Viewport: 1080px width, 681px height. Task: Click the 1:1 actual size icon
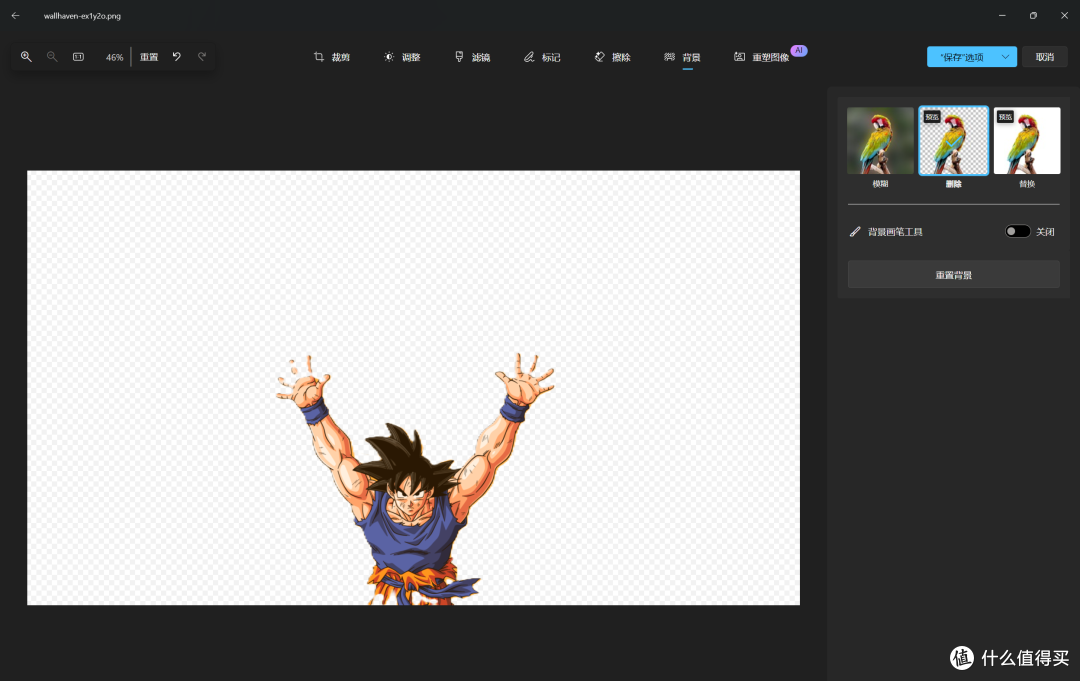pyautogui.click(x=79, y=56)
